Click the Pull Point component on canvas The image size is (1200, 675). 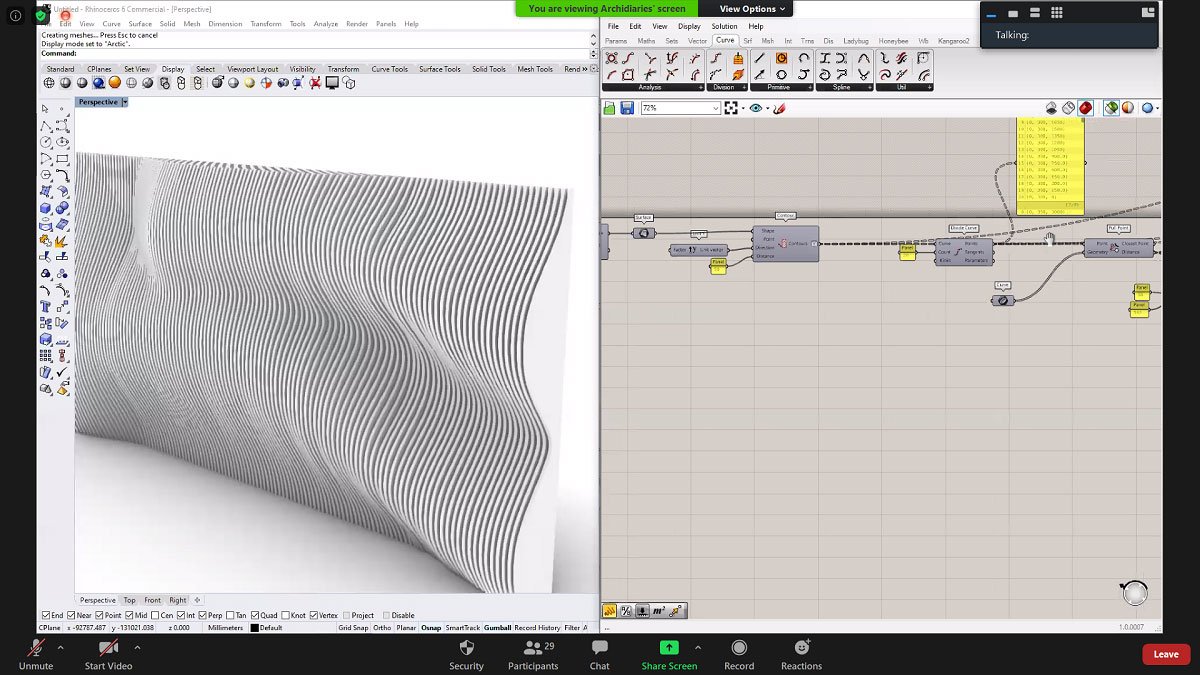click(1120, 247)
